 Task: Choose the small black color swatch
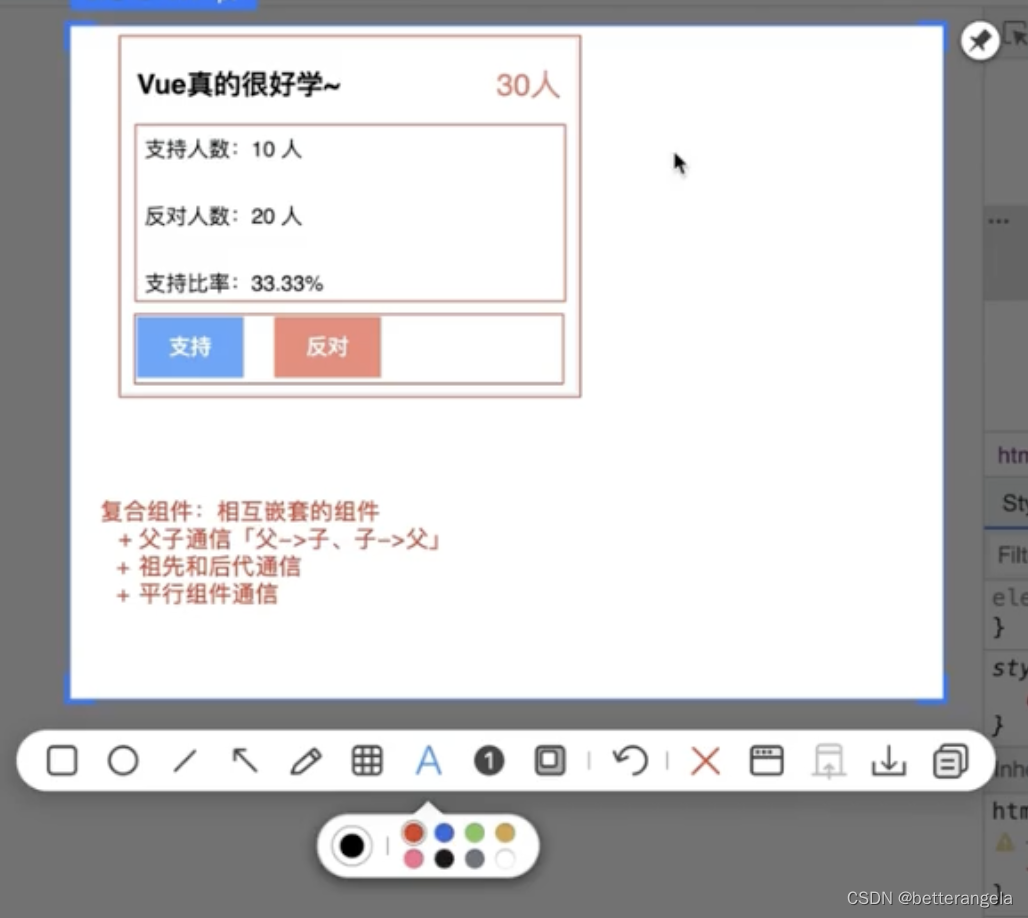pyautogui.click(x=444, y=858)
